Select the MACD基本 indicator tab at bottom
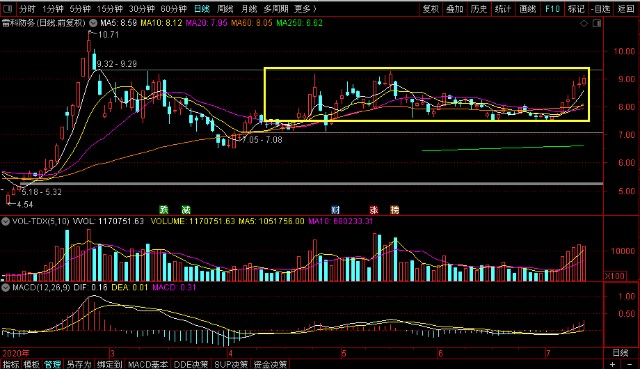This screenshot has width=640, height=369. tap(148, 364)
